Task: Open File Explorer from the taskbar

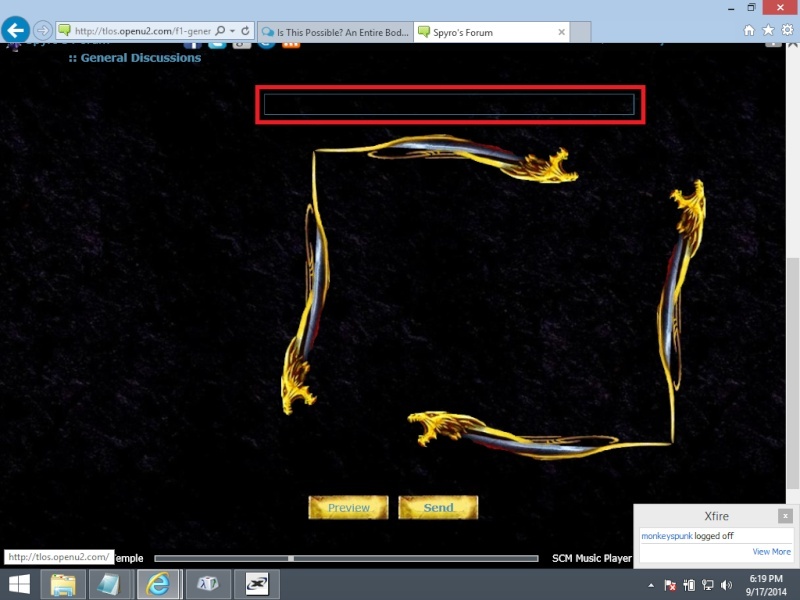Action: click(x=63, y=584)
